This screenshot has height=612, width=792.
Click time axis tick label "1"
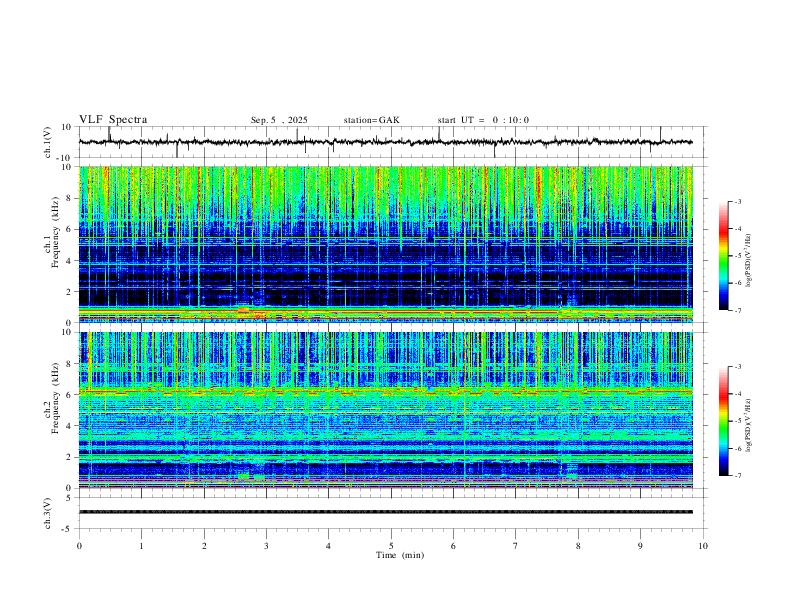141,546
